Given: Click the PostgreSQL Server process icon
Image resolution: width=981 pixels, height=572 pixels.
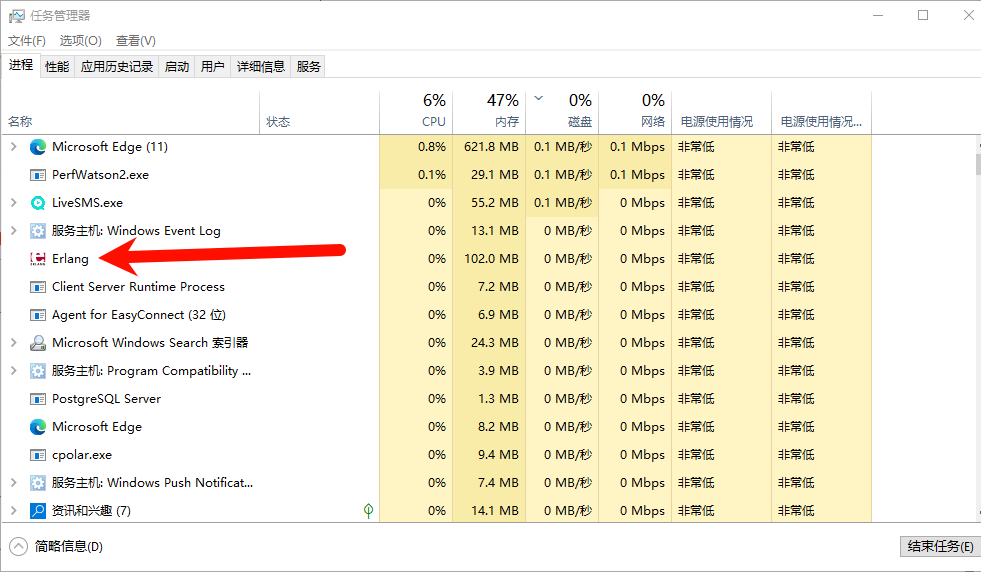Looking at the screenshot, I should tap(38, 399).
